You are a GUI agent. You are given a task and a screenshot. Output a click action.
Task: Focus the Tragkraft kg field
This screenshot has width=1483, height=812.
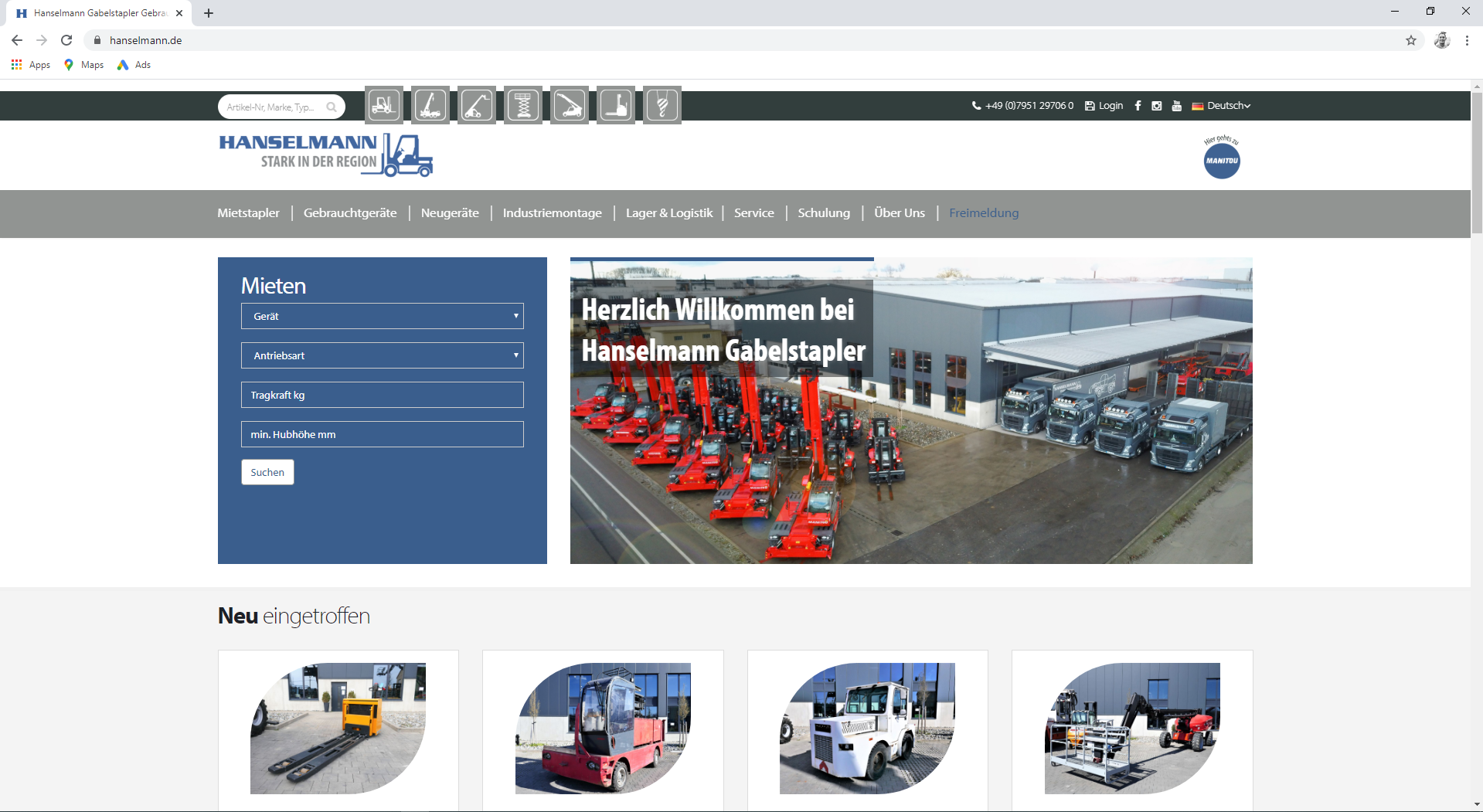coord(383,395)
